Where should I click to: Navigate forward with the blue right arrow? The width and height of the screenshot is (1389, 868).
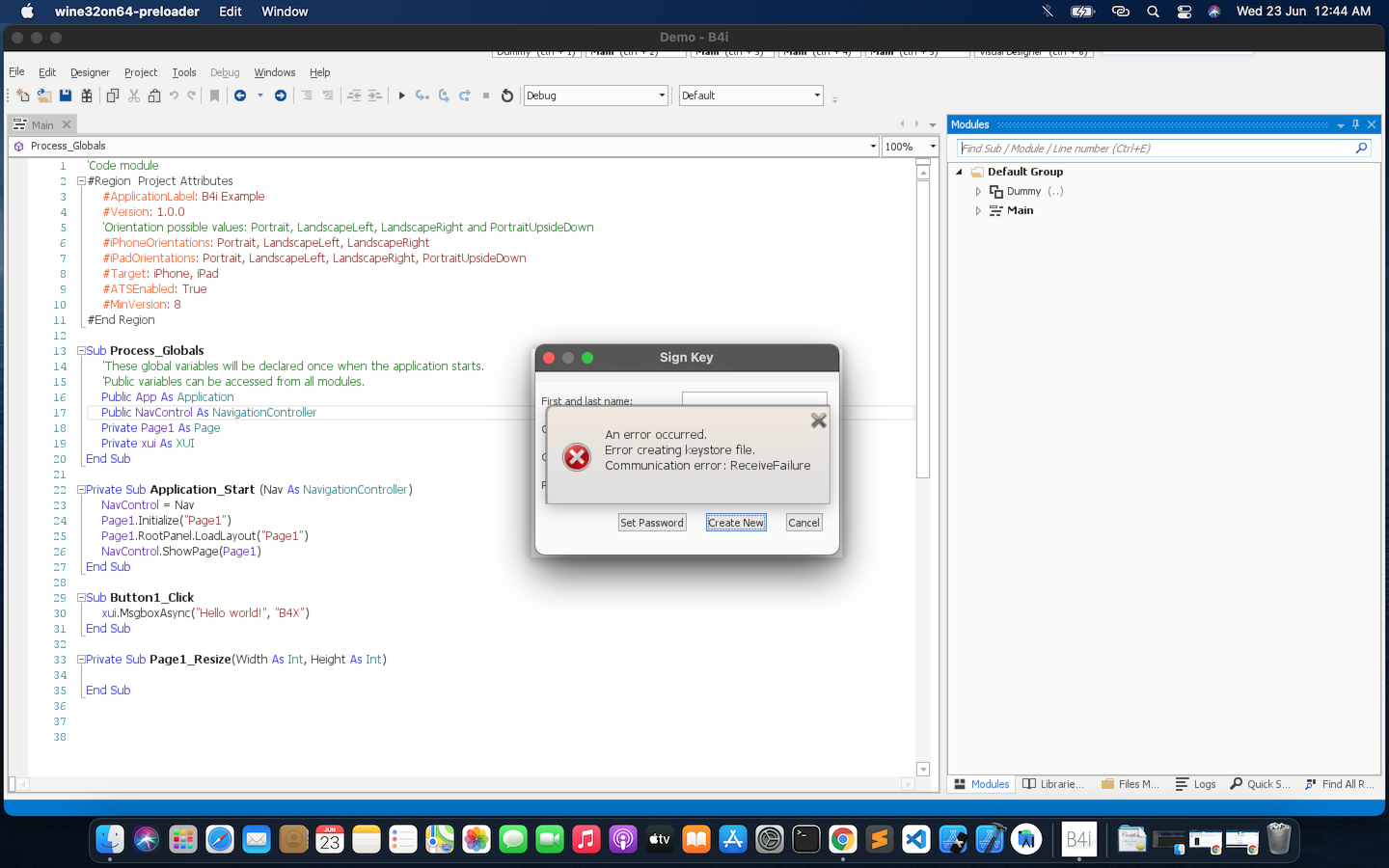tap(281, 95)
